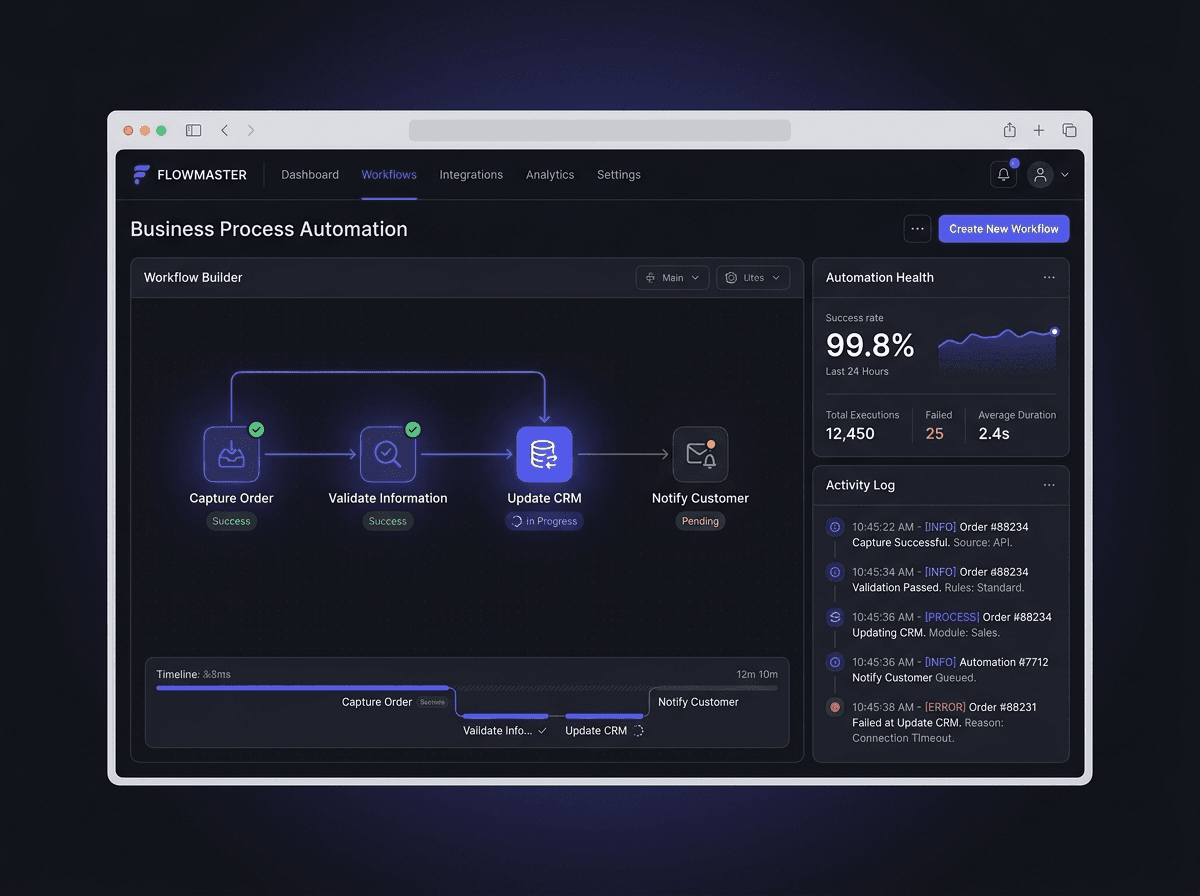This screenshot has width=1200, height=896.
Task: Open a new browser tab
Action: (x=1039, y=130)
